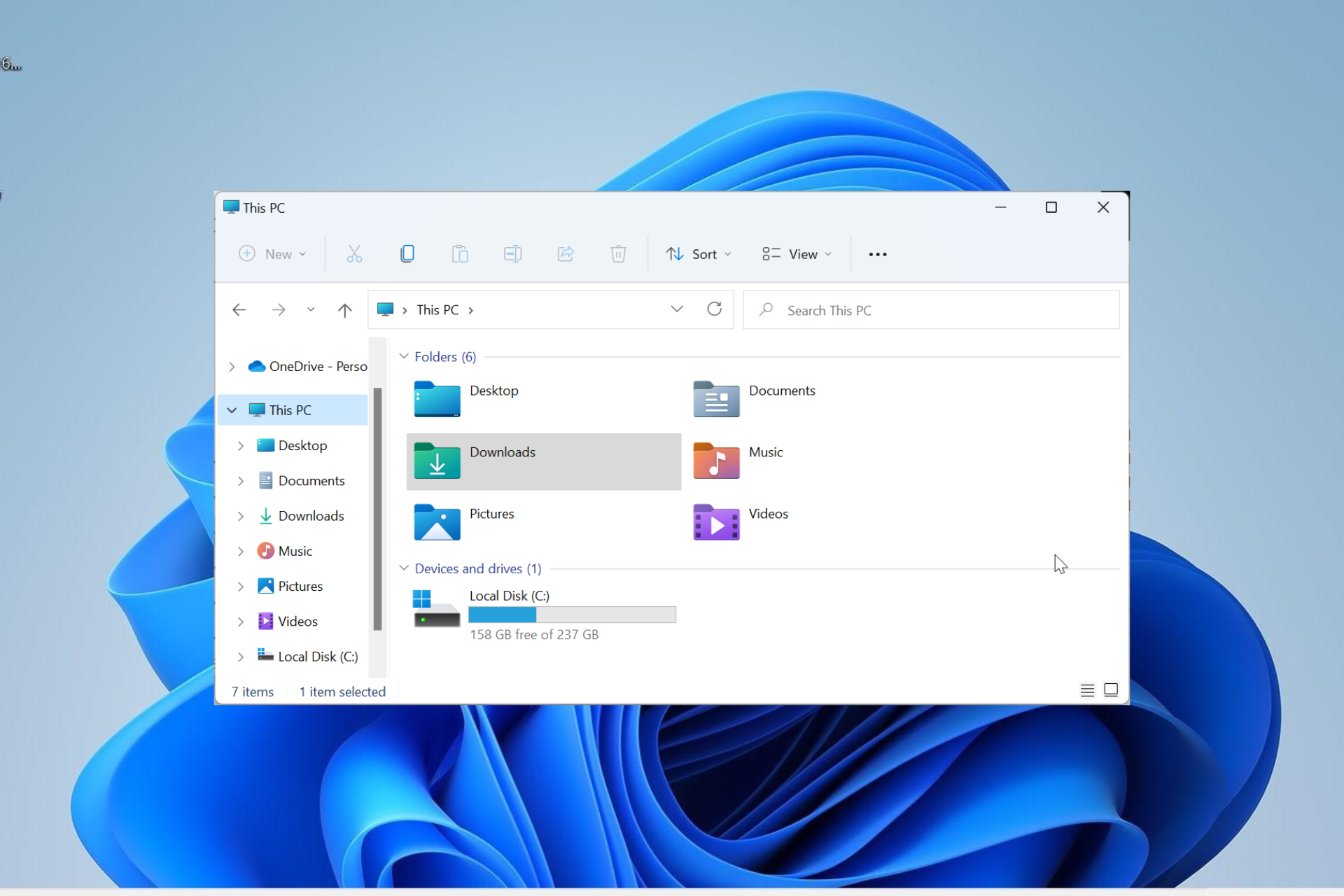Click the New item button
The width and height of the screenshot is (1344, 896).
click(271, 253)
